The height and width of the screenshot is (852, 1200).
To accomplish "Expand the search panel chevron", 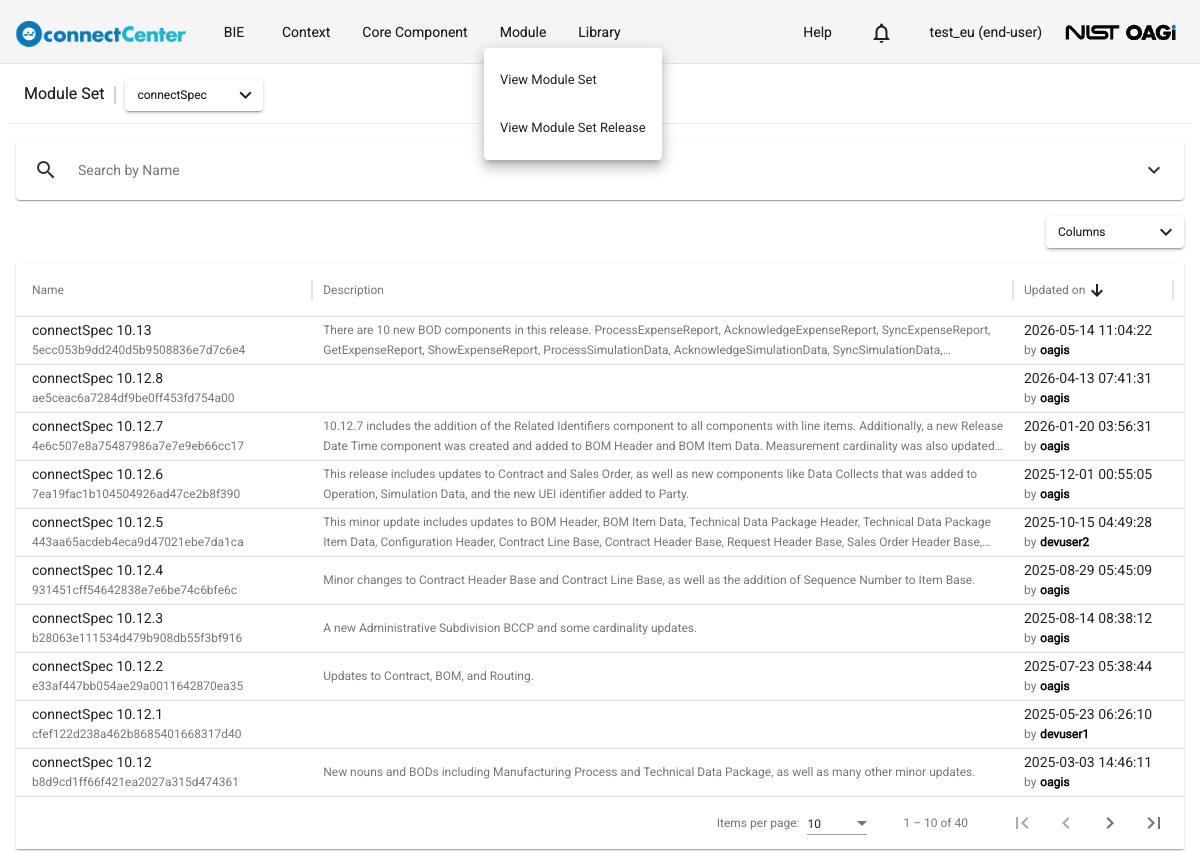I will [1154, 170].
